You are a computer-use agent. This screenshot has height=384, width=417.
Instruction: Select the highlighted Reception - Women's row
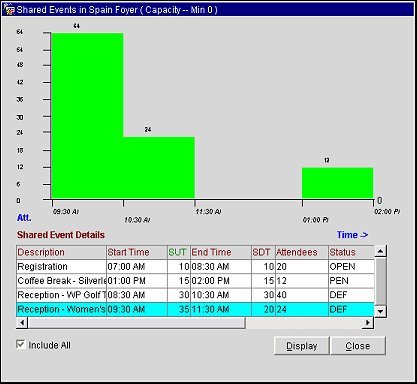(195, 309)
